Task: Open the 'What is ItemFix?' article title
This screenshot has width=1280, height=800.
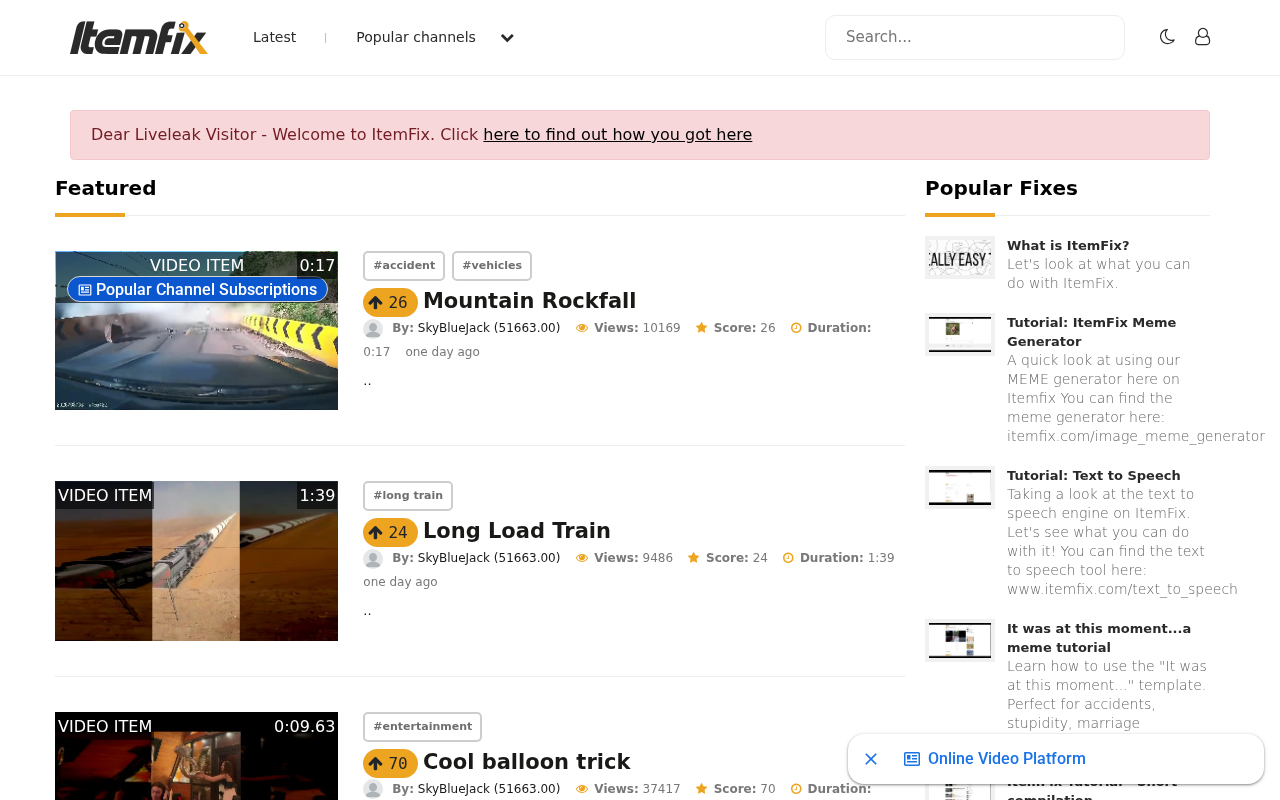Action: tap(1068, 246)
